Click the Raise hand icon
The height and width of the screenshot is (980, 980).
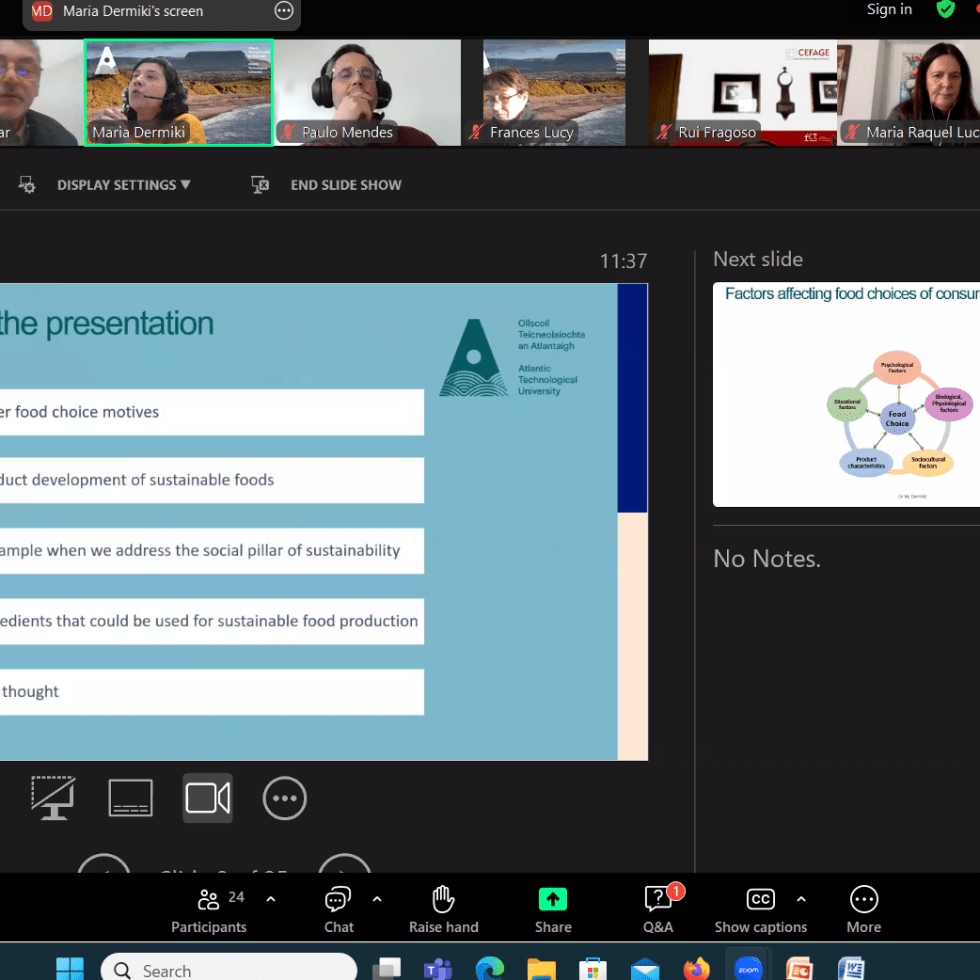pos(443,909)
